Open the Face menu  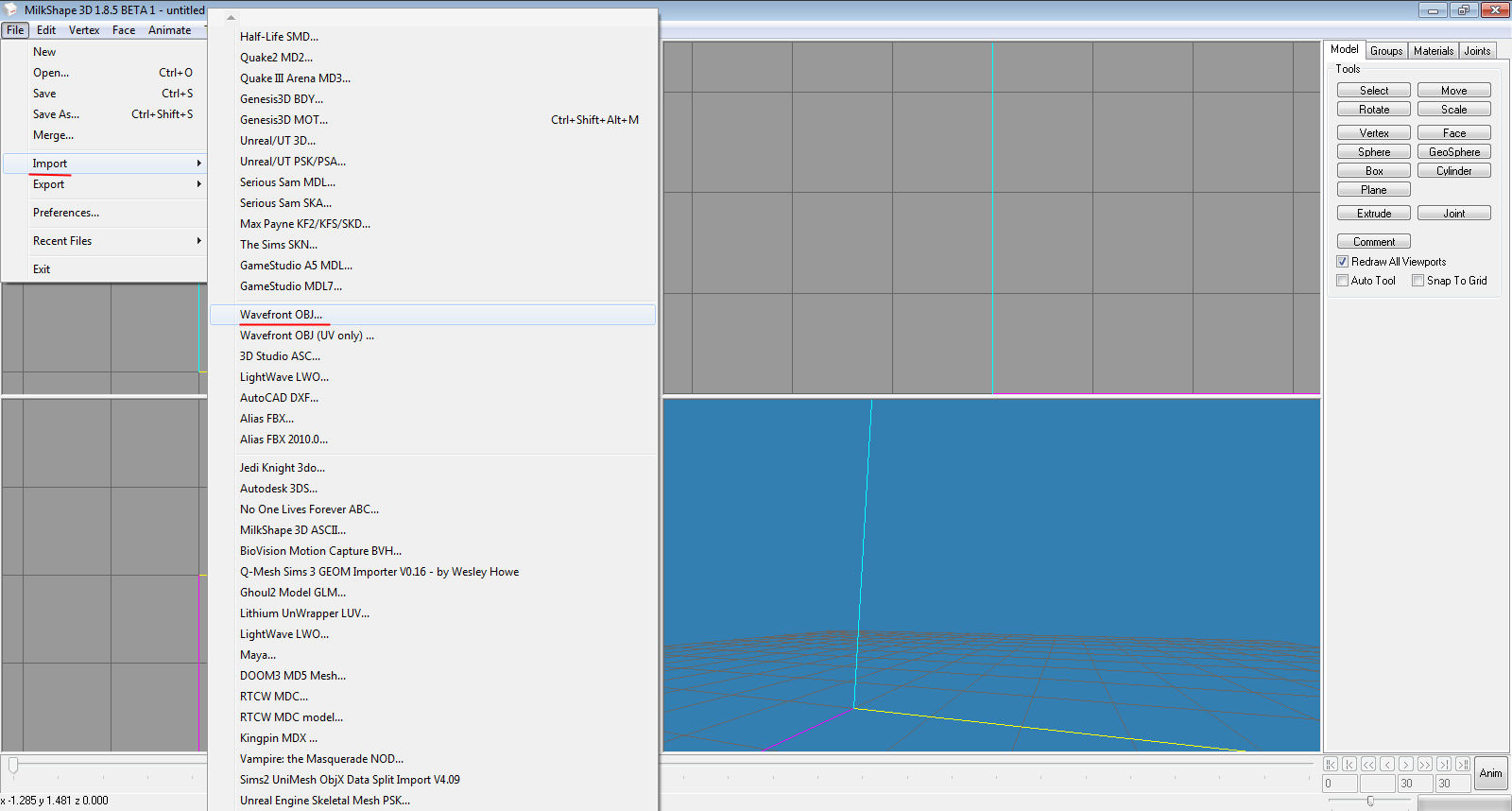tap(124, 30)
